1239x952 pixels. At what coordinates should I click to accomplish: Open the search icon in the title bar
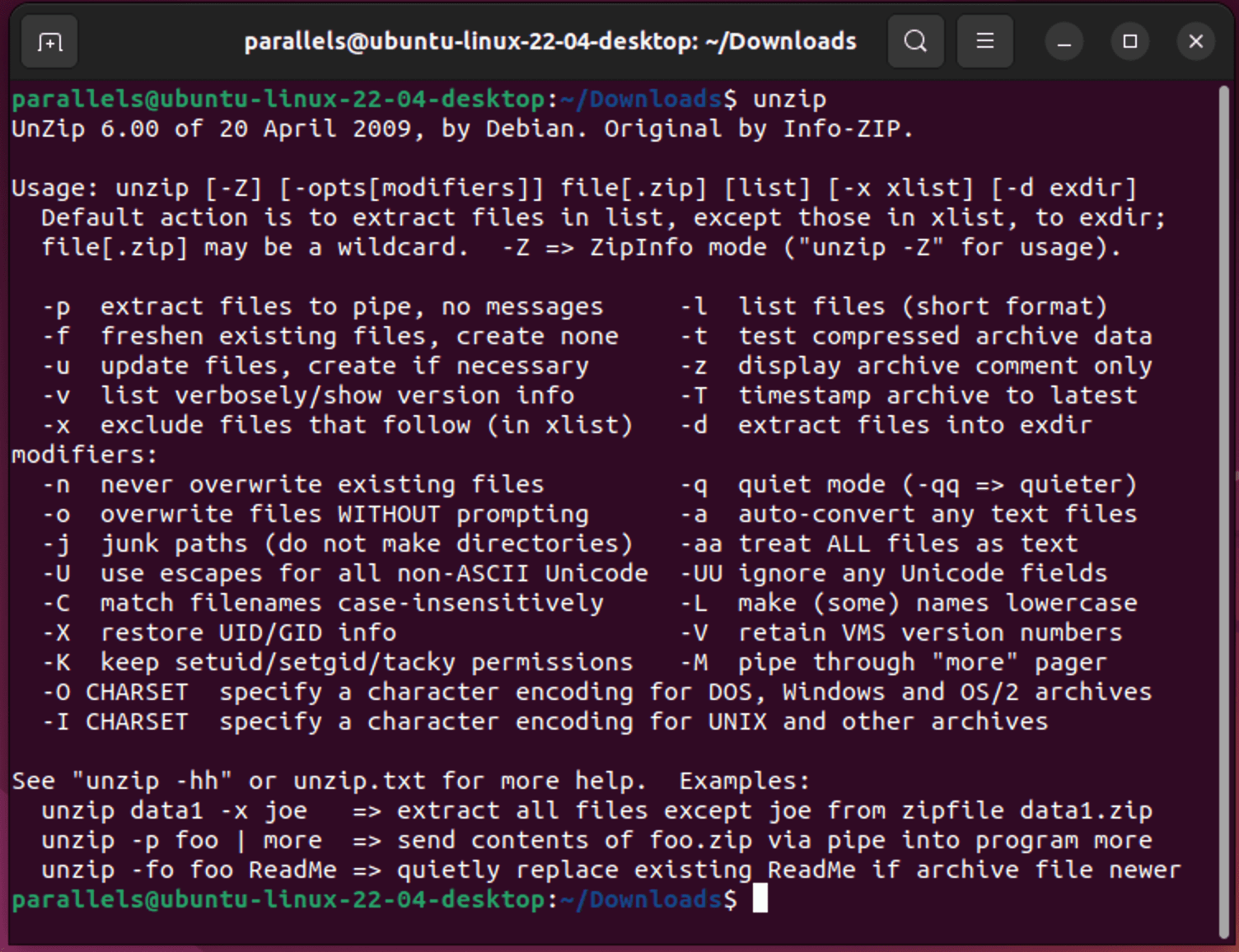915,41
